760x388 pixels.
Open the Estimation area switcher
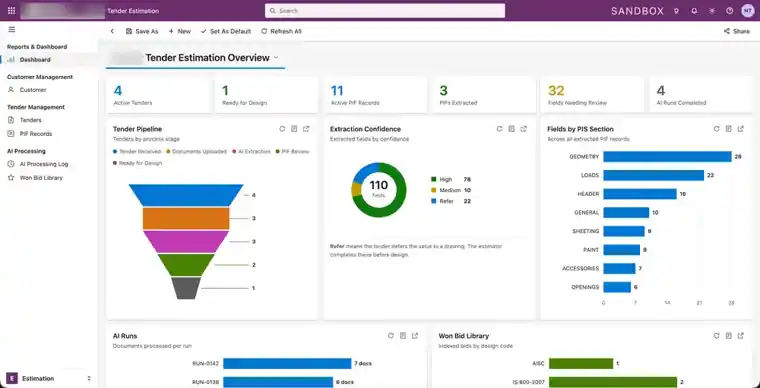pos(48,378)
